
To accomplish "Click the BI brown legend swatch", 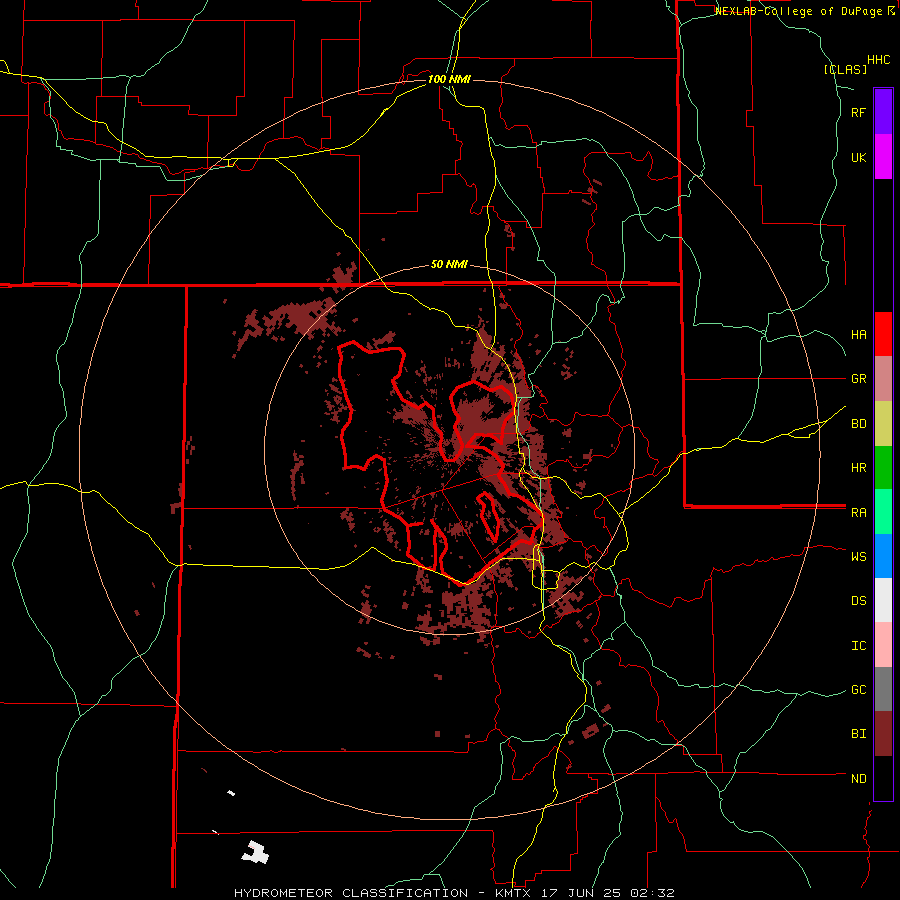I will coord(883,734).
